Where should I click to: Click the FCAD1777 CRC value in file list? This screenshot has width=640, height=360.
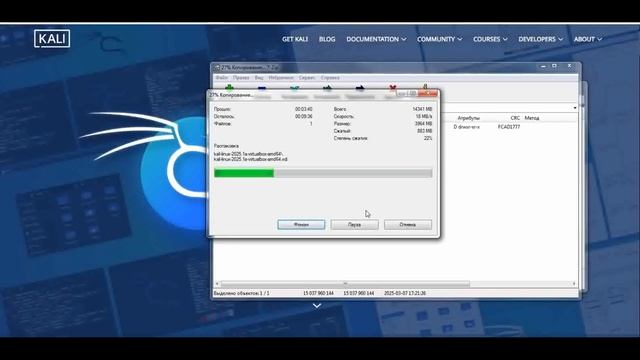(x=509, y=127)
